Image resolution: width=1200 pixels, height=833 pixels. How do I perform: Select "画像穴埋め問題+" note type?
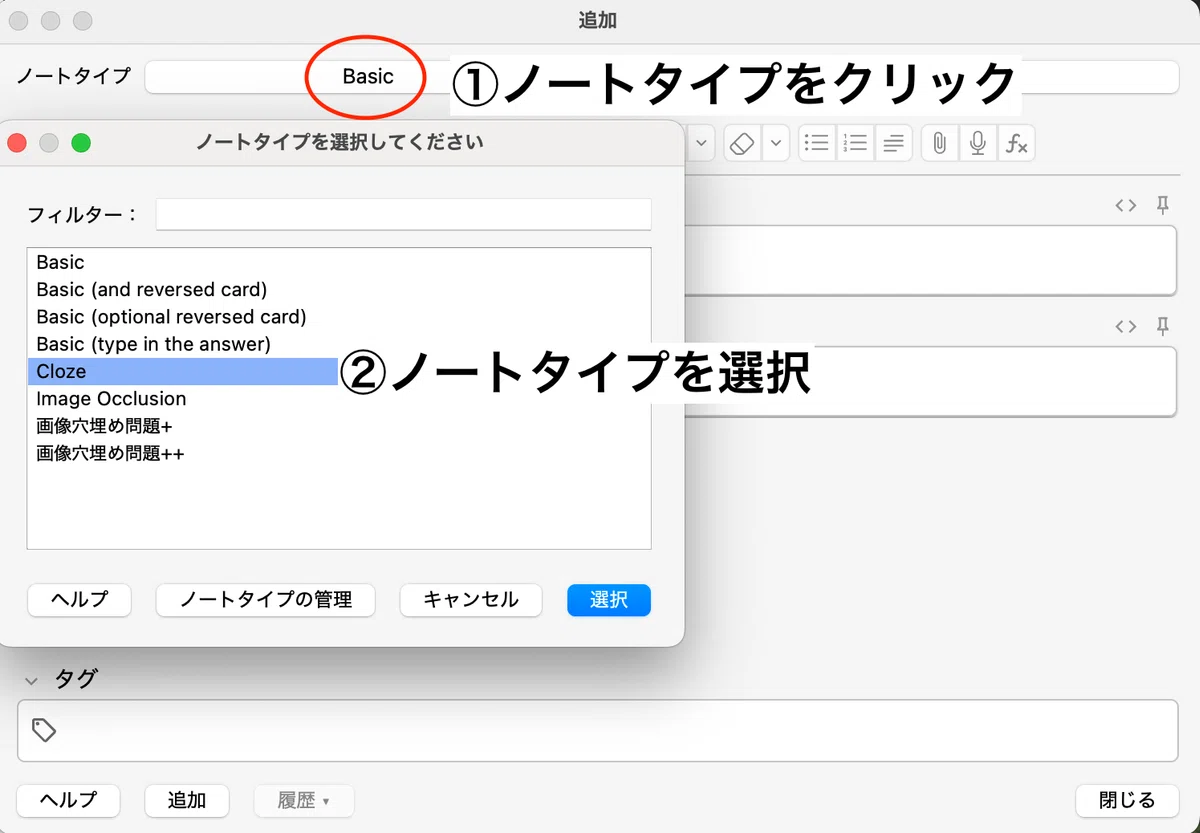pyautogui.click(x=339, y=426)
